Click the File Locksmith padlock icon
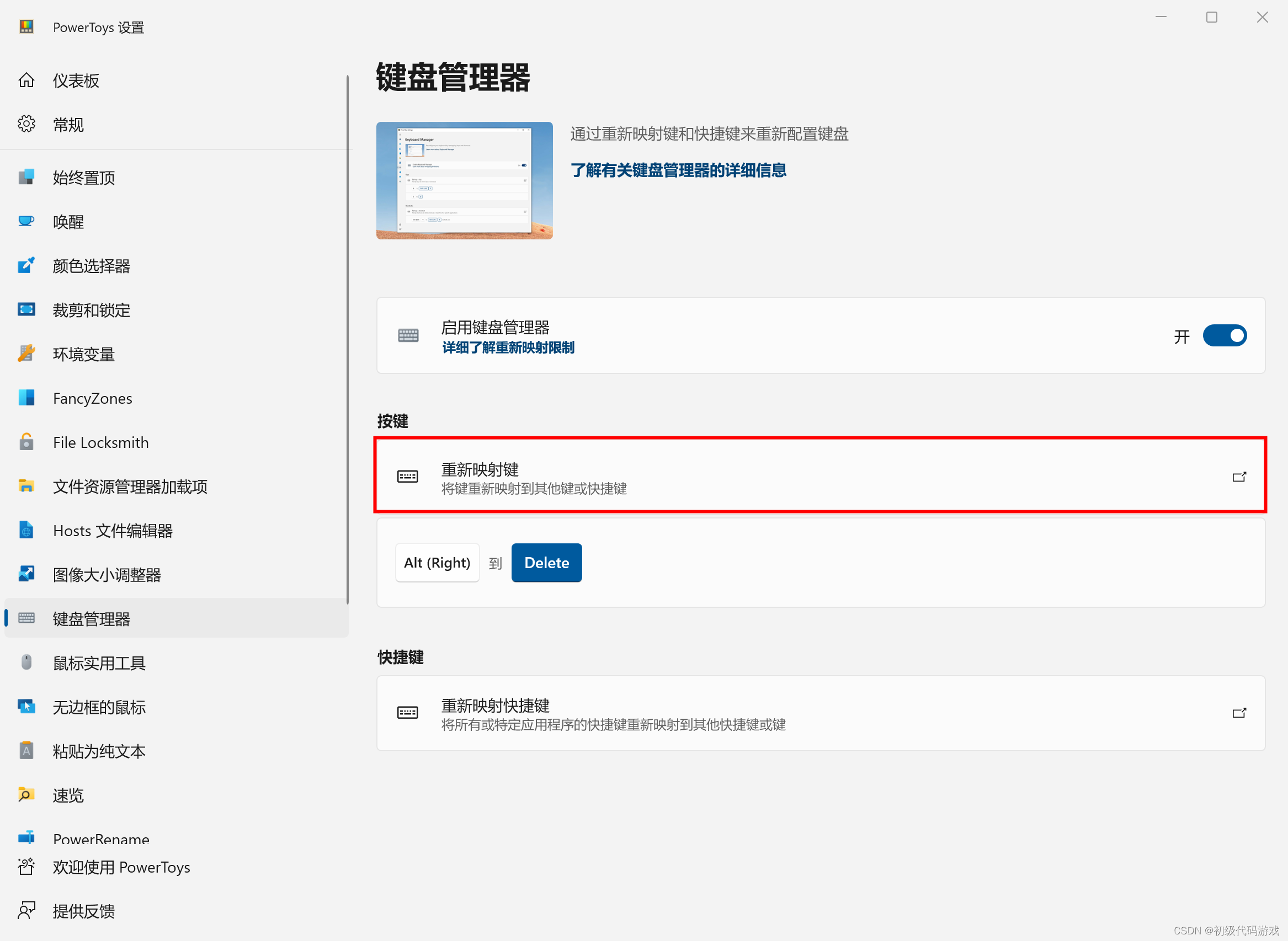Screen dimensions: 1288x941 (26, 442)
